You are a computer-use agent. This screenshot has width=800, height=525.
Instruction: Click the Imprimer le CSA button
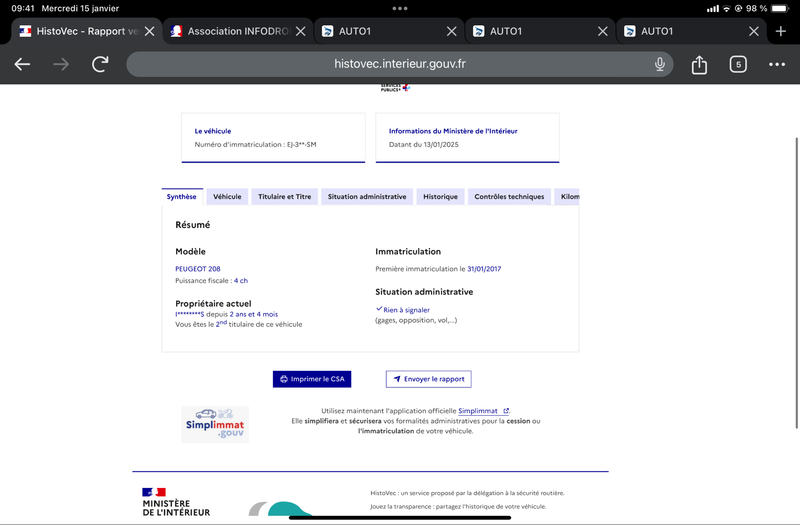coord(312,379)
